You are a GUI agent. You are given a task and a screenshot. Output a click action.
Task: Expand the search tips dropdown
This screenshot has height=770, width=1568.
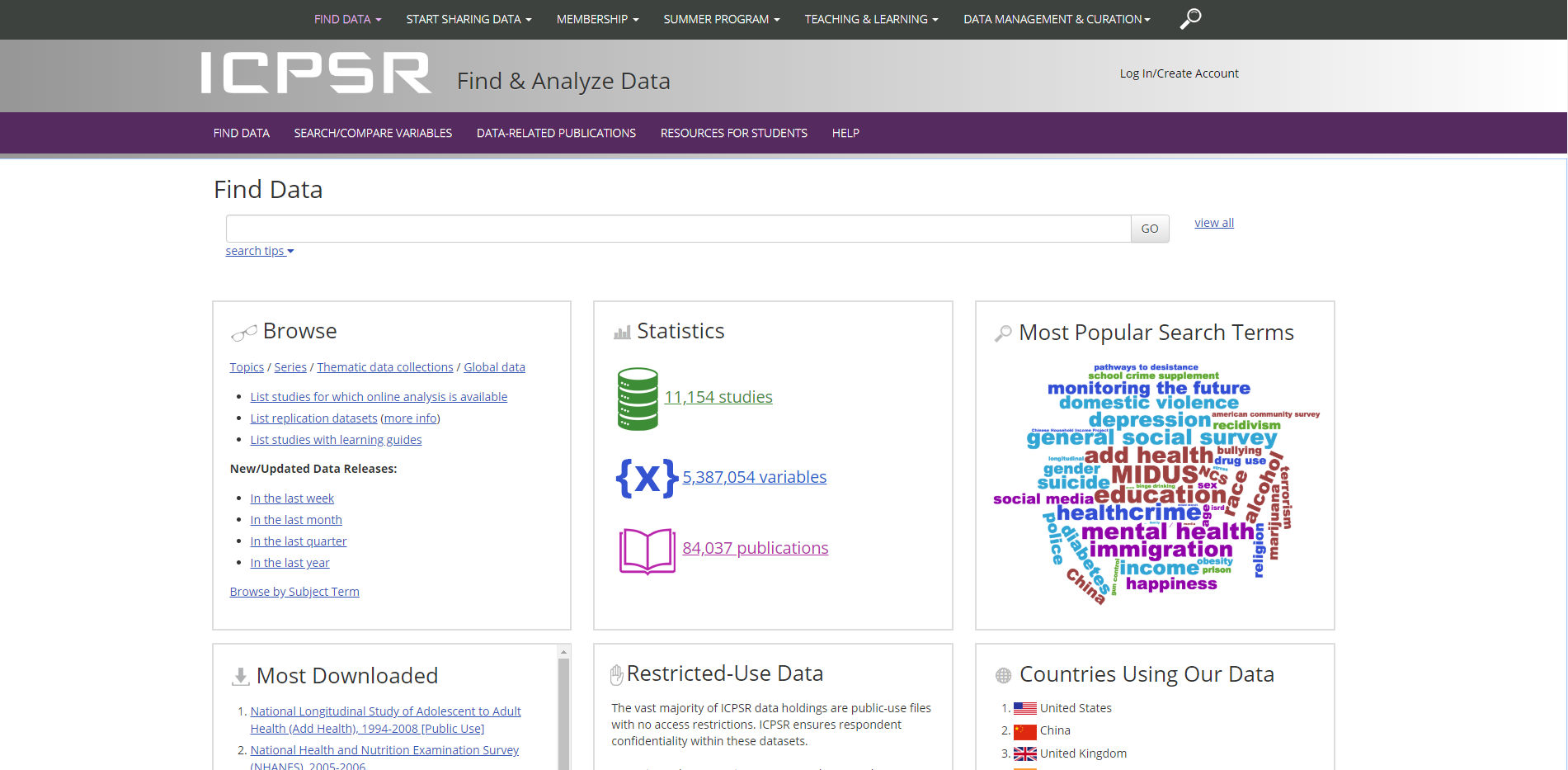pos(260,251)
